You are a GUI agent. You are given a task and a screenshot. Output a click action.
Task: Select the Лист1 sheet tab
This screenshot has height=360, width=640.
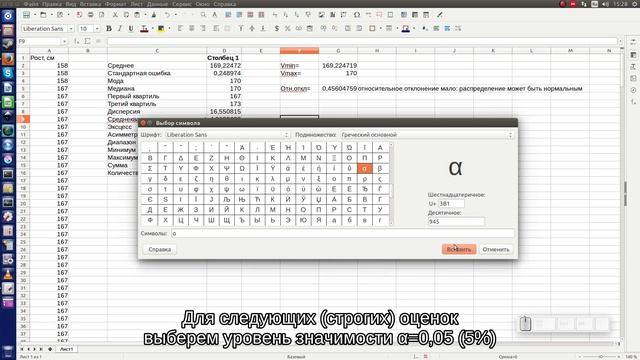(67, 349)
